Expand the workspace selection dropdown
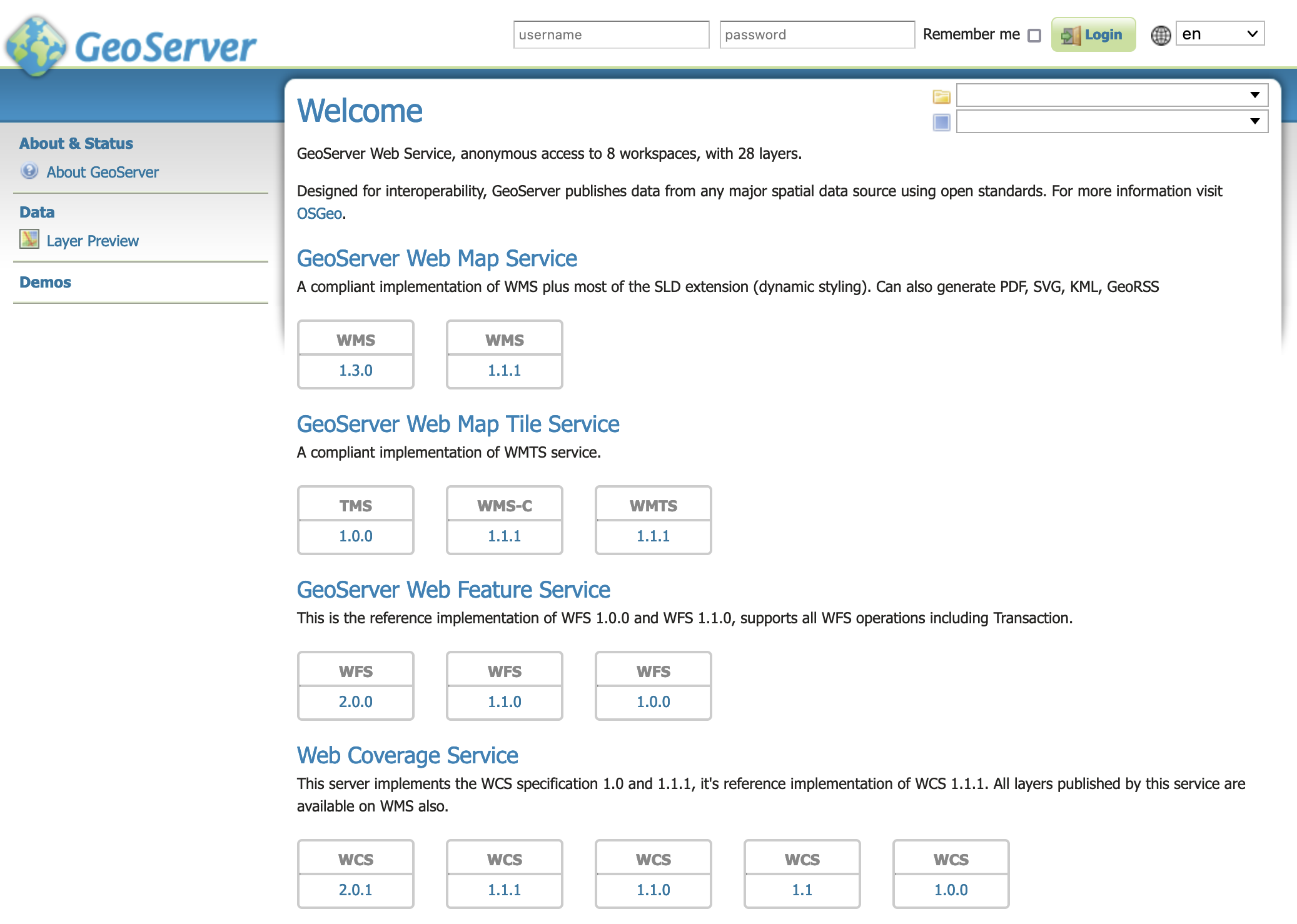This screenshot has height=924, width=1297. click(x=1111, y=95)
